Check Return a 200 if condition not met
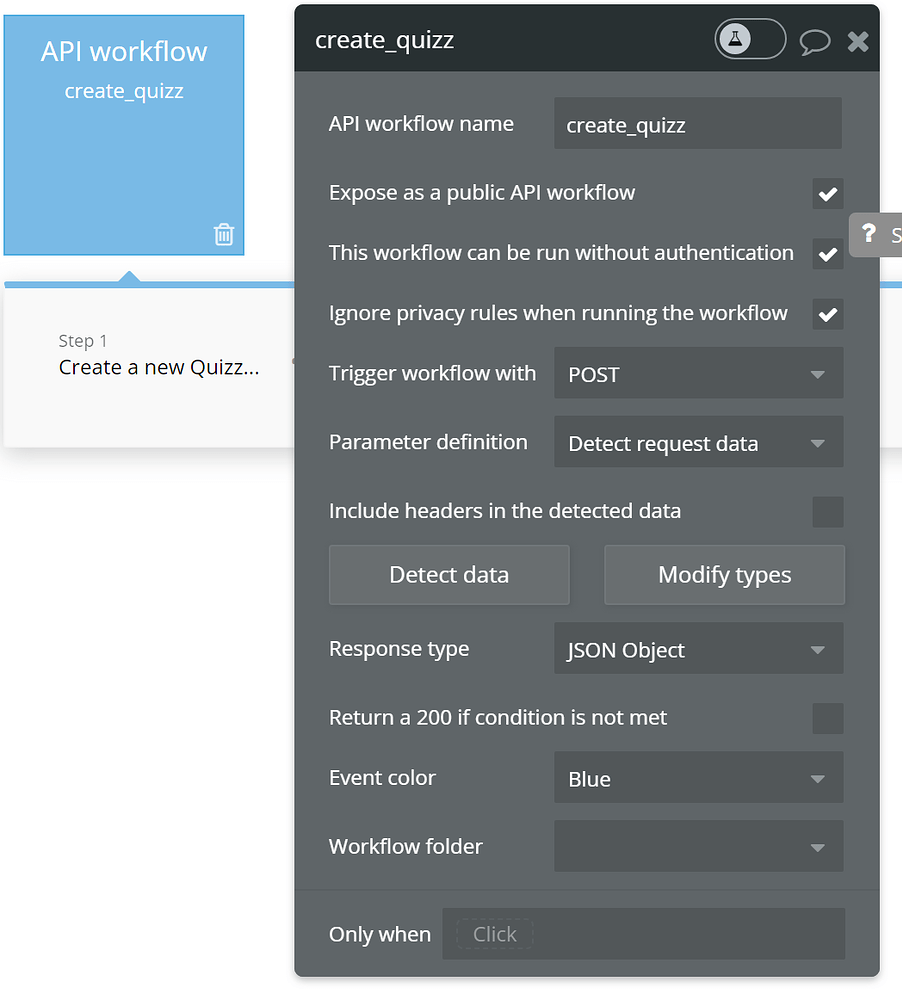 pyautogui.click(x=828, y=719)
